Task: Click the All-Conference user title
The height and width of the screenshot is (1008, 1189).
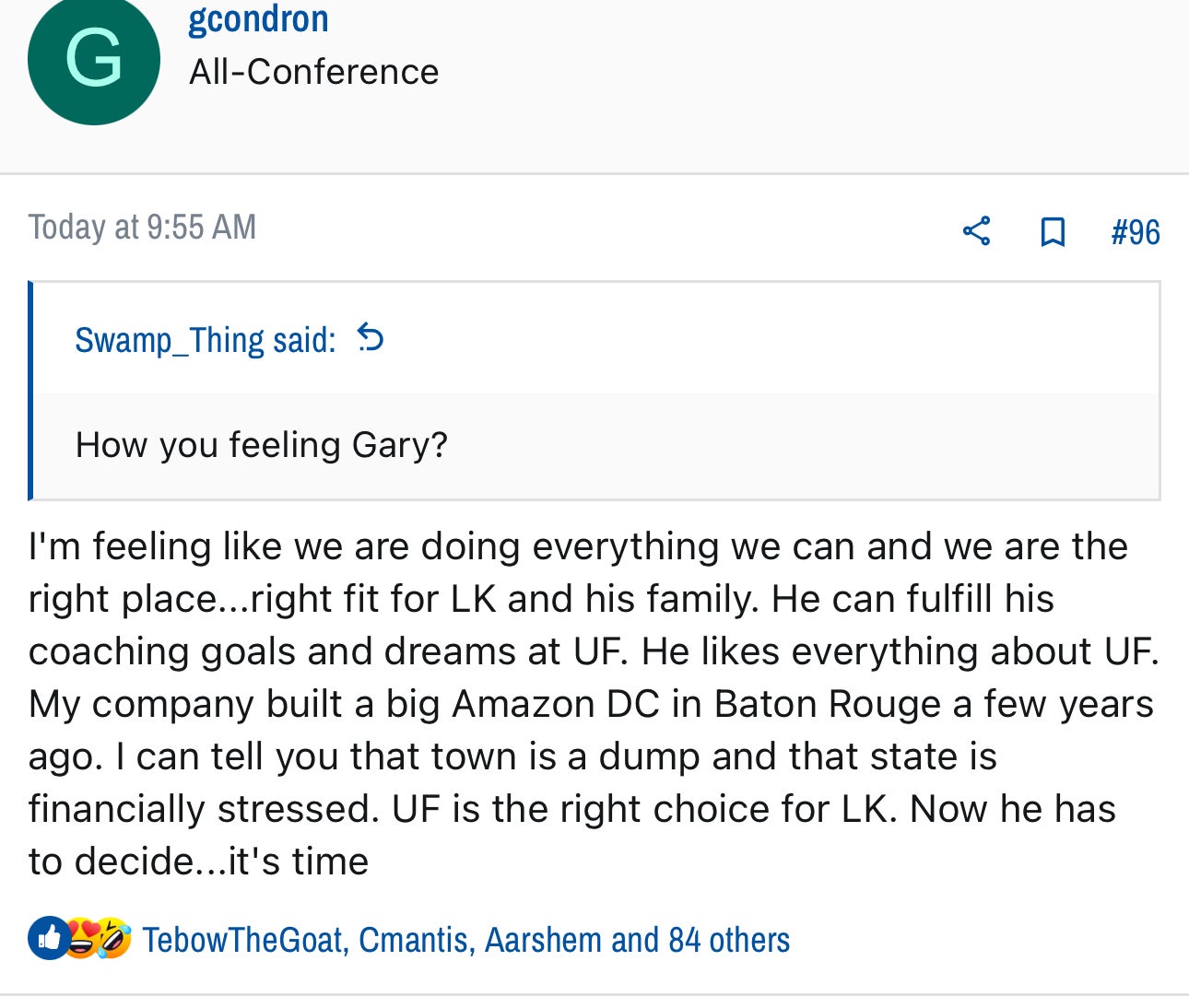Action: (313, 72)
